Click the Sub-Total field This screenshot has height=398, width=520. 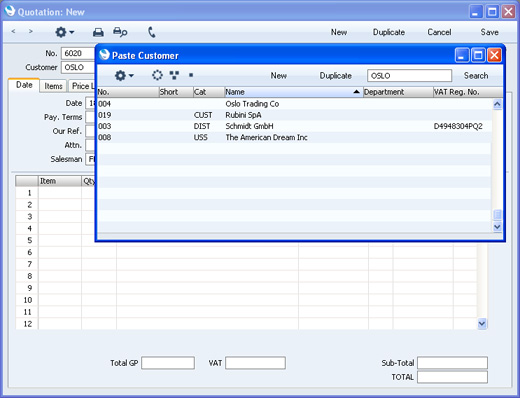[x=452, y=363]
